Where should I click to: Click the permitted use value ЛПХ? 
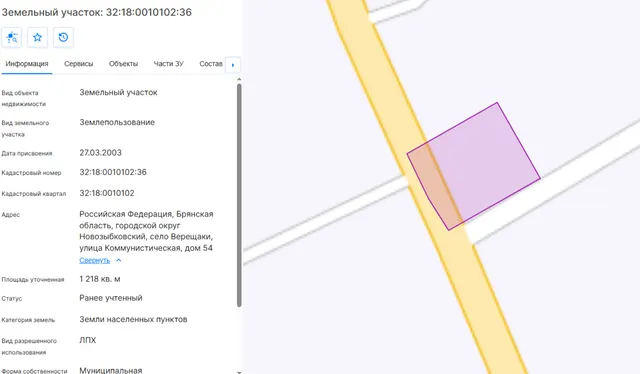point(88,340)
